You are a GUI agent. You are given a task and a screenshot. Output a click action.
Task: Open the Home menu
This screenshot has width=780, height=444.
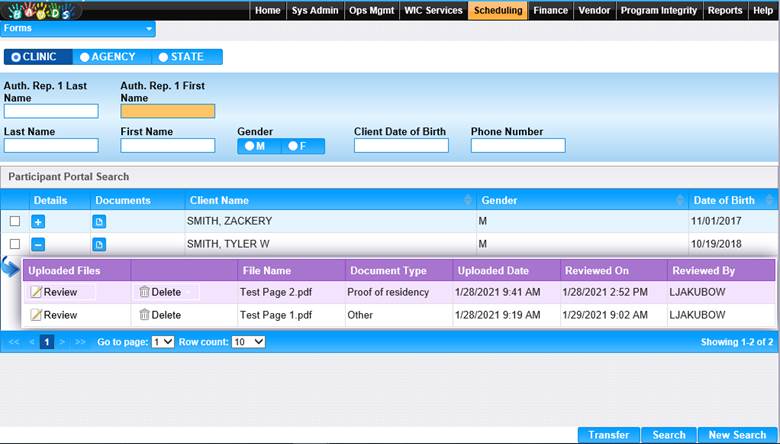coord(268,10)
